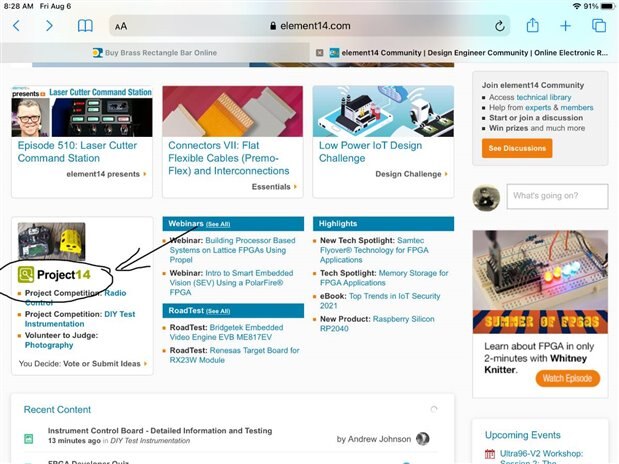Open the technical library link
619x464 pixels.
click(544, 97)
